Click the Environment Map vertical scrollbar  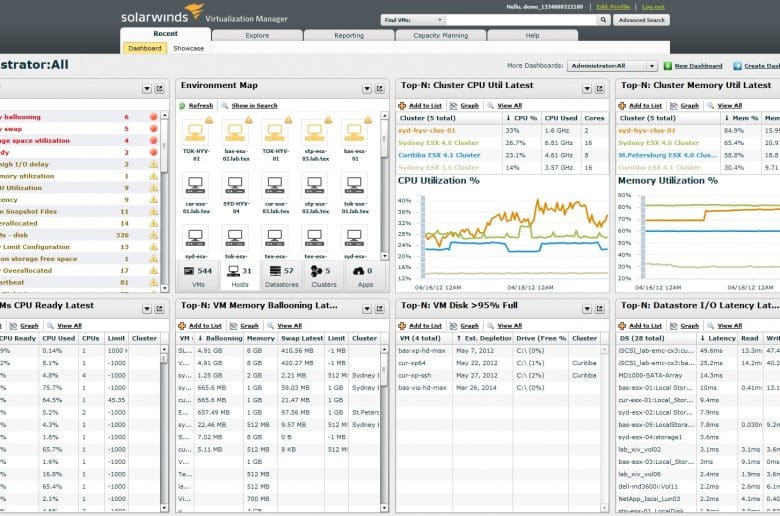click(x=384, y=186)
